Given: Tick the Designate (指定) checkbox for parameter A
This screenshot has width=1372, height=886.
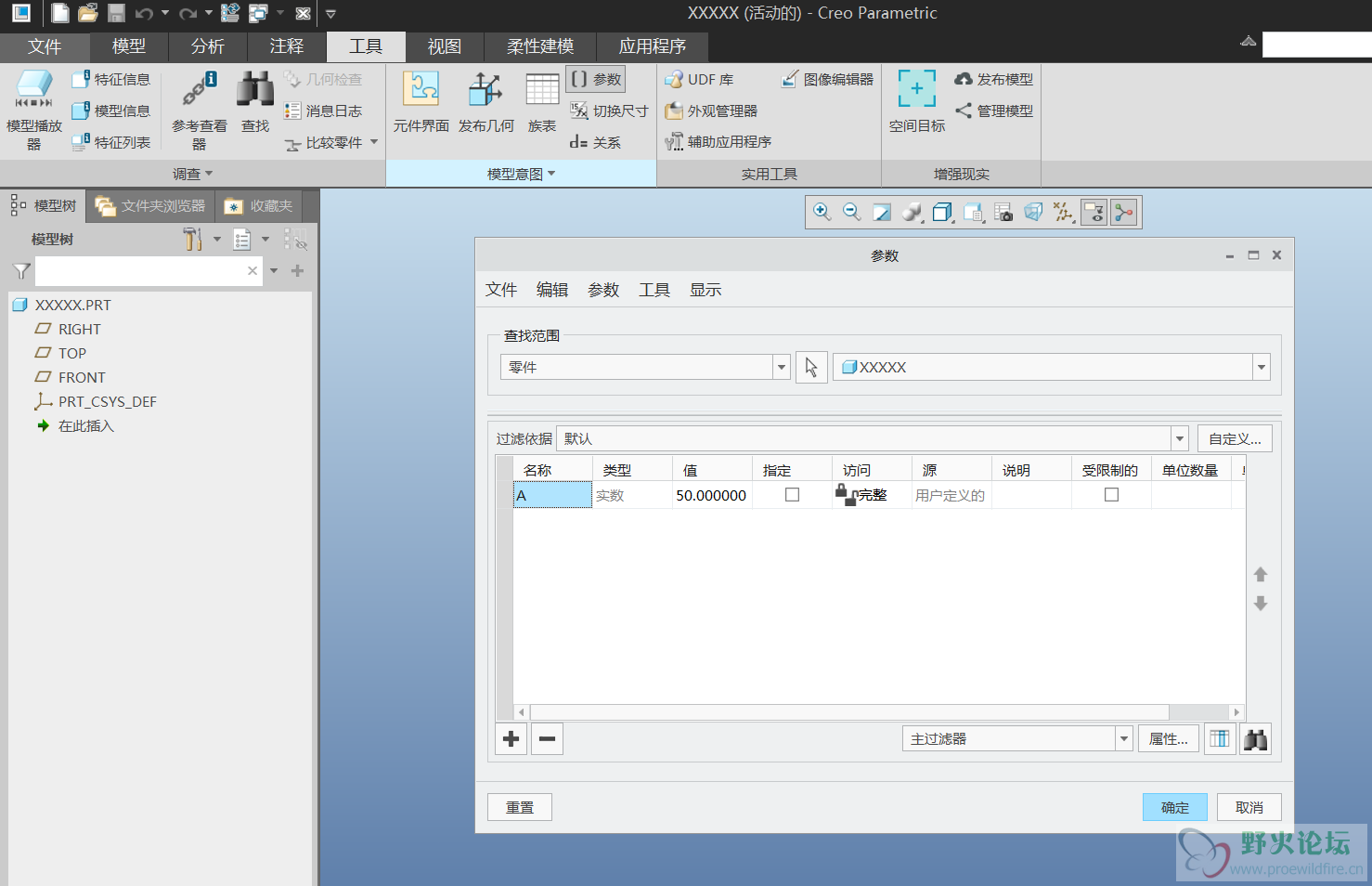Looking at the screenshot, I should click(792, 495).
